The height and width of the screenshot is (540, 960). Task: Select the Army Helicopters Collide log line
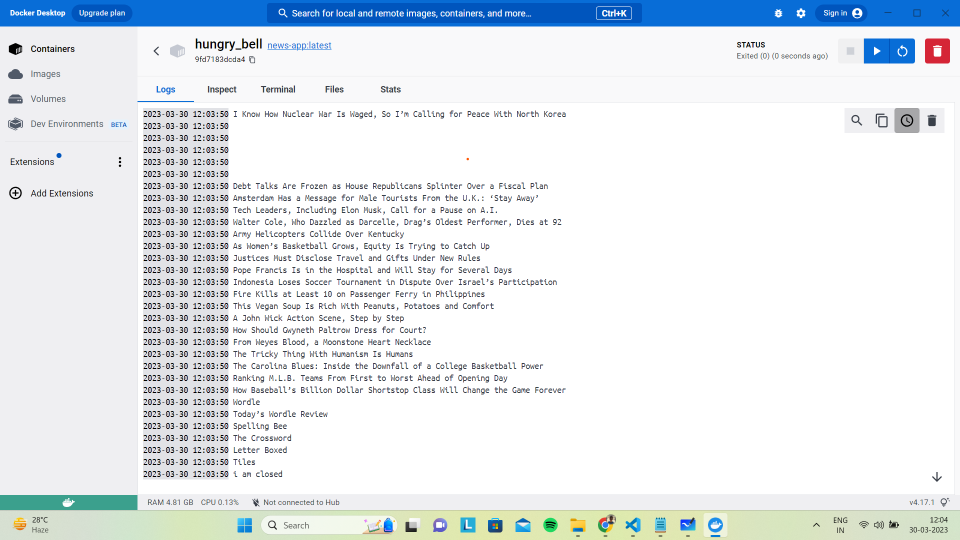click(273, 234)
